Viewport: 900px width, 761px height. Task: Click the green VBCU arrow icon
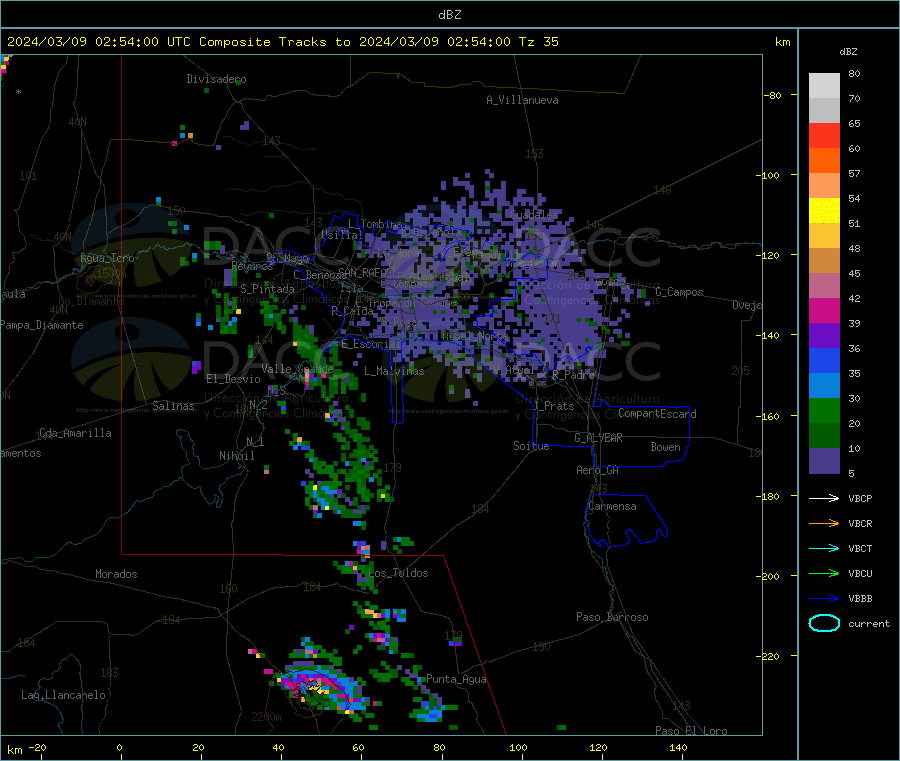point(824,573)
